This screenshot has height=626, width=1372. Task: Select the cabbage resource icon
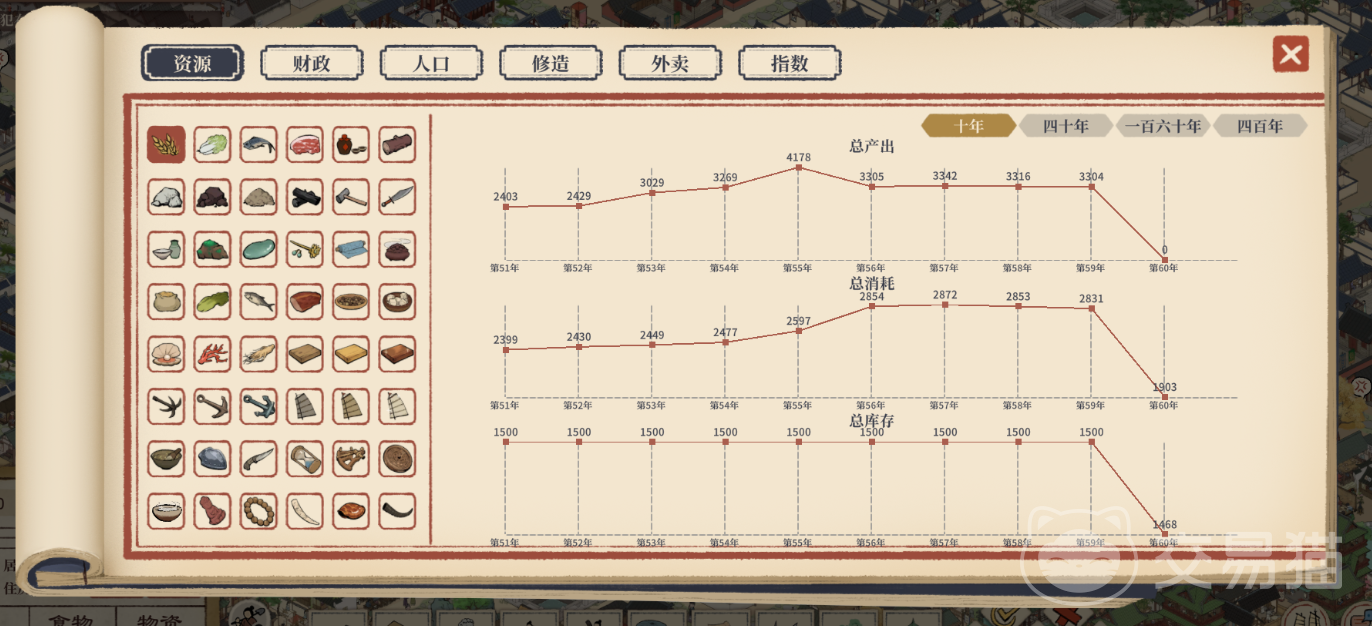(x=212, y=145)
